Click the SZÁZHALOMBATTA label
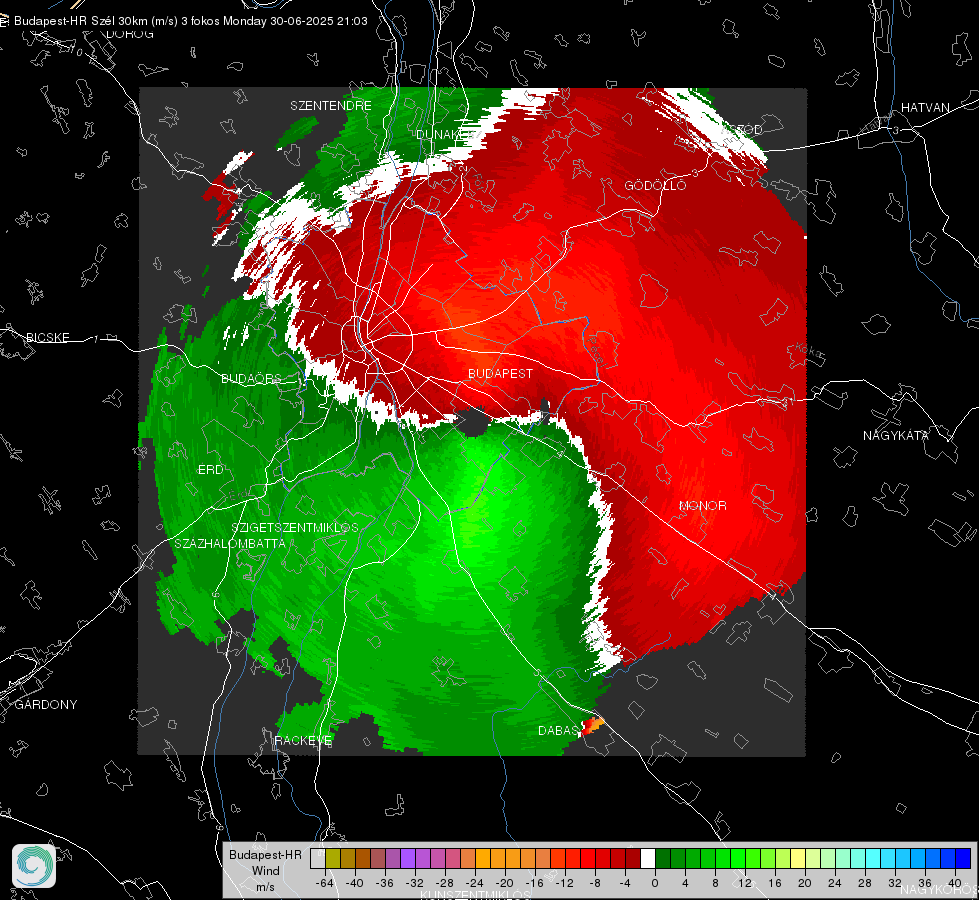 click(230, 543)
